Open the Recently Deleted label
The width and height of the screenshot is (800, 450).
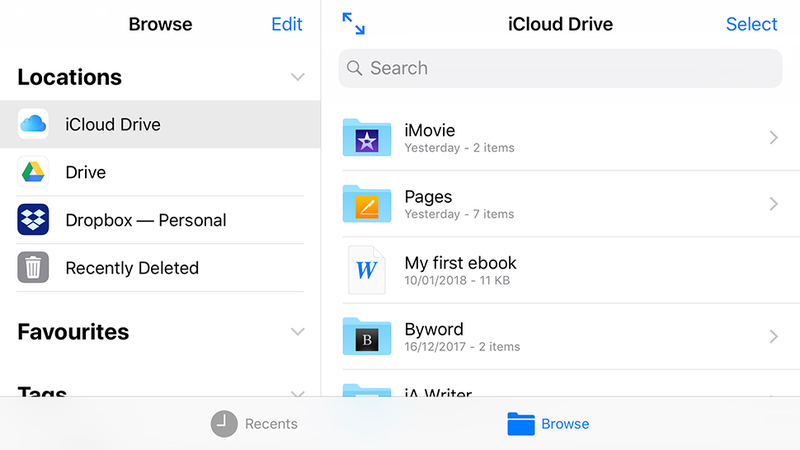pyautogui.click(x=132, y=268)
